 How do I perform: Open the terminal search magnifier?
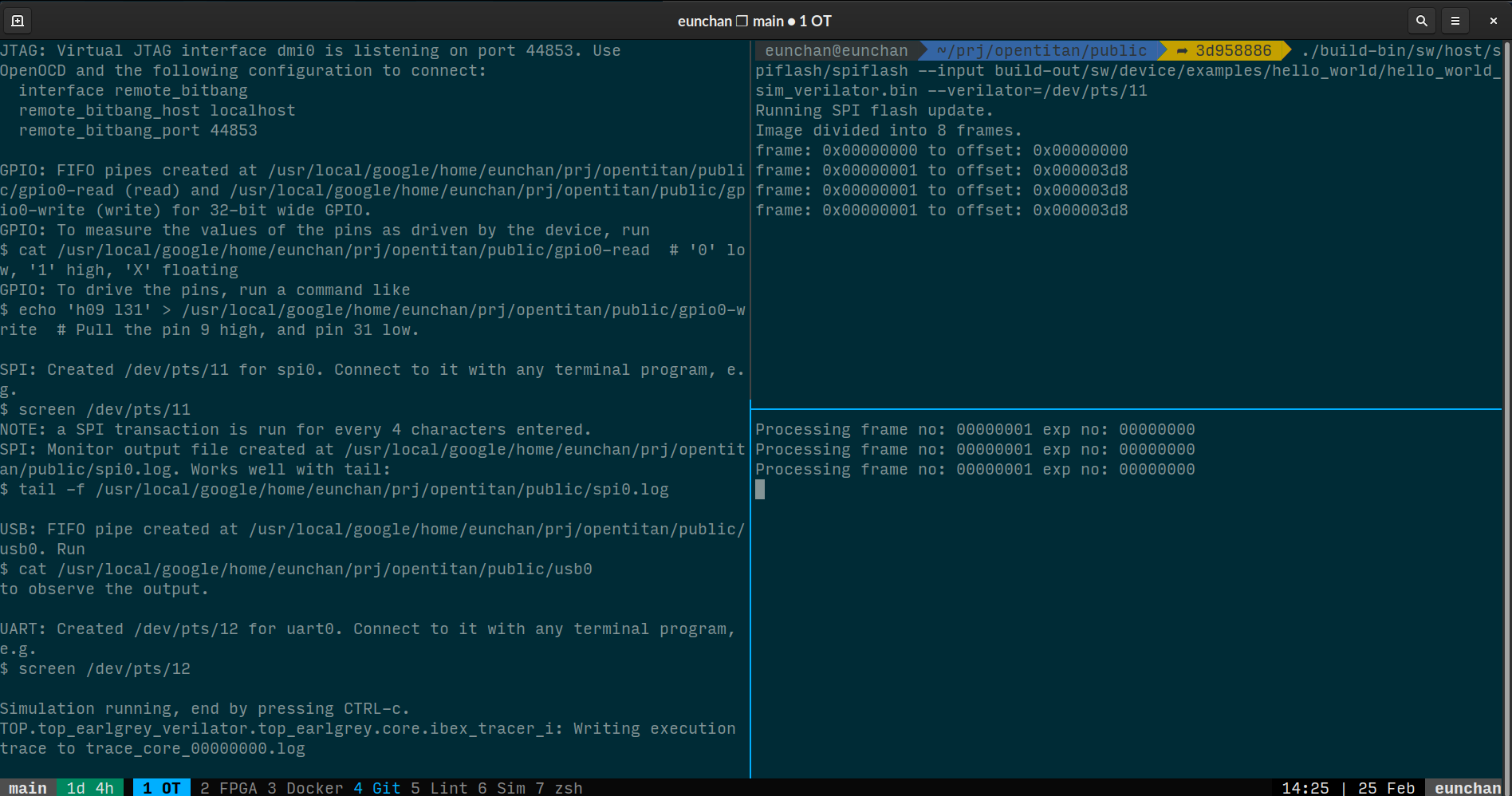1420,21
